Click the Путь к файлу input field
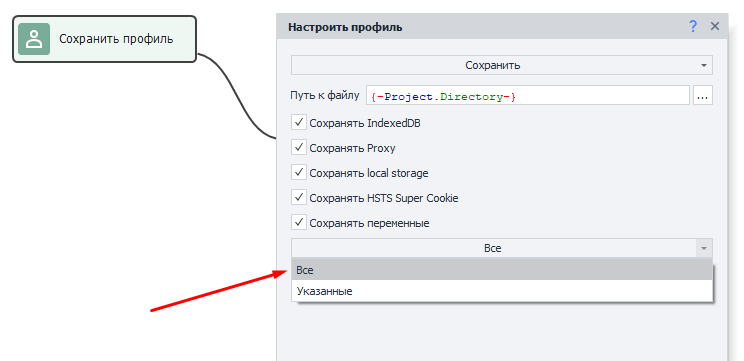744x361 pixels. pyautogui.click(x=528, y=96)
